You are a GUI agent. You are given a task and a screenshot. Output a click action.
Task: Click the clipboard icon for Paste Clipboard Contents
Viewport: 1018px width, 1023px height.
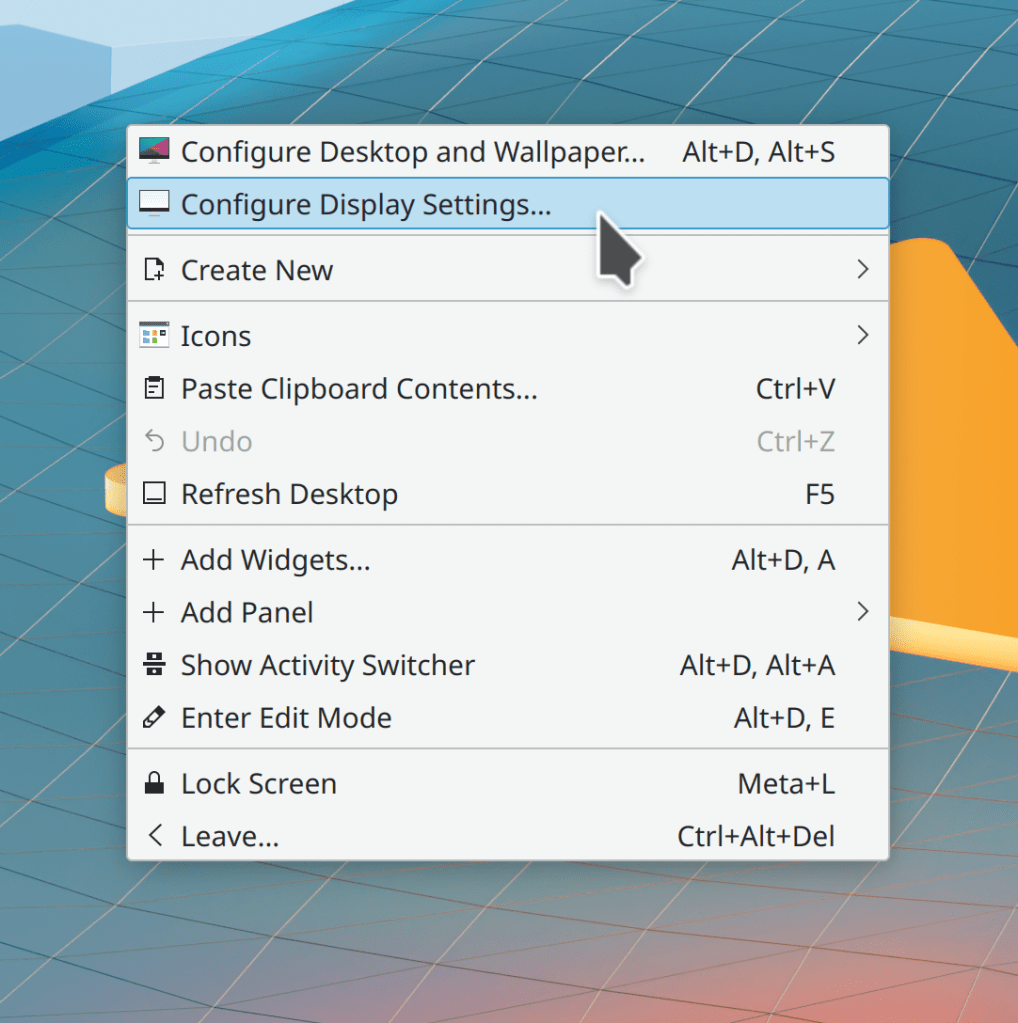point(154,388)
